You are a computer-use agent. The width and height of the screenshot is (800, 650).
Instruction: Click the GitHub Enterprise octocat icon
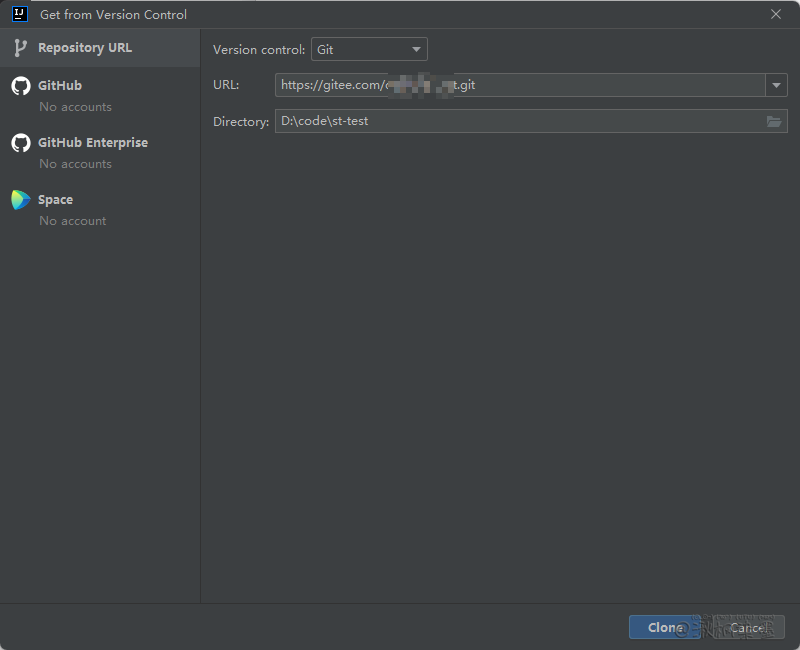tap(20, 143)
